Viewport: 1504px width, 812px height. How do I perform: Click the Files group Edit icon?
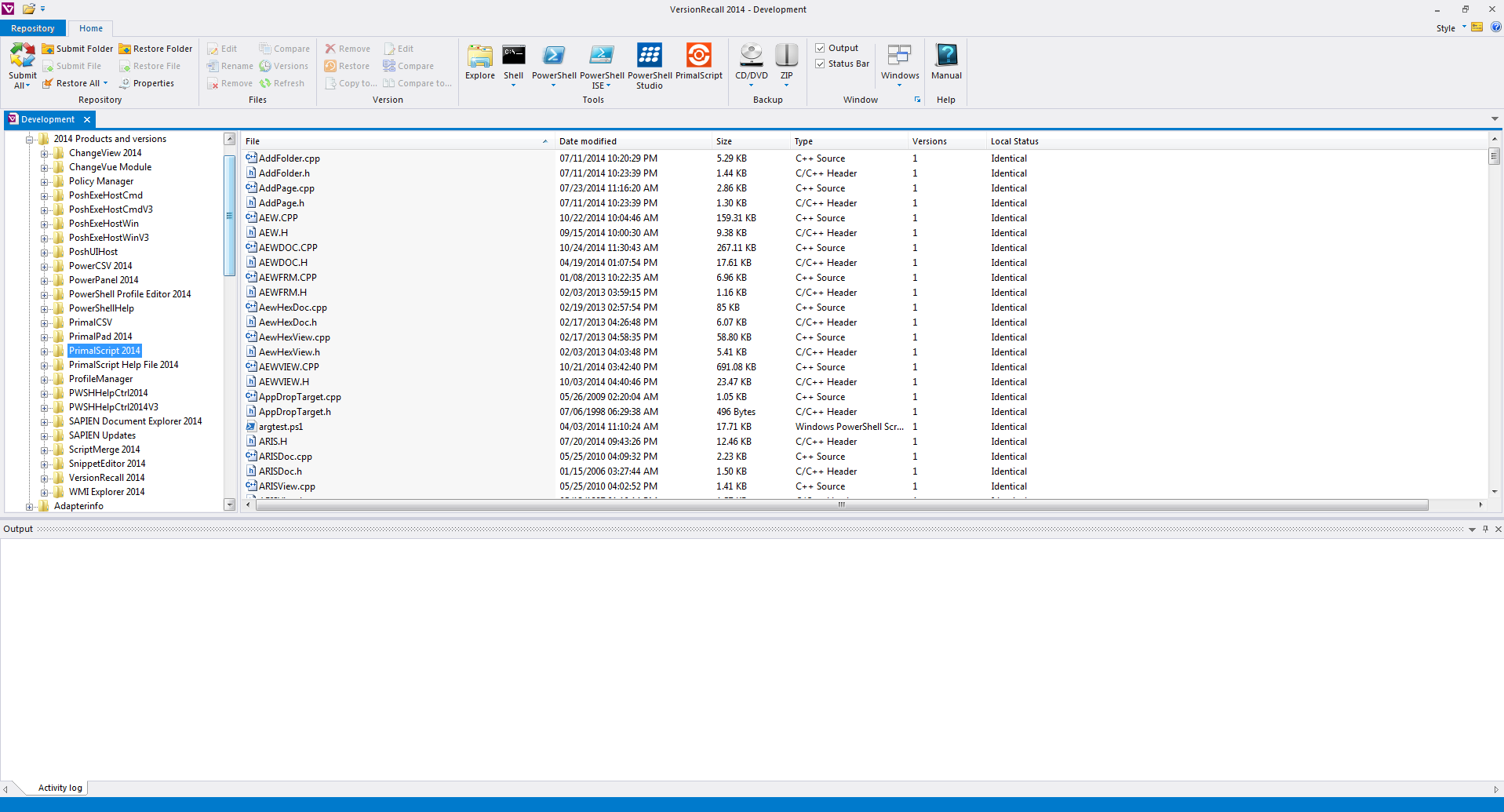[x=213, y=49]
